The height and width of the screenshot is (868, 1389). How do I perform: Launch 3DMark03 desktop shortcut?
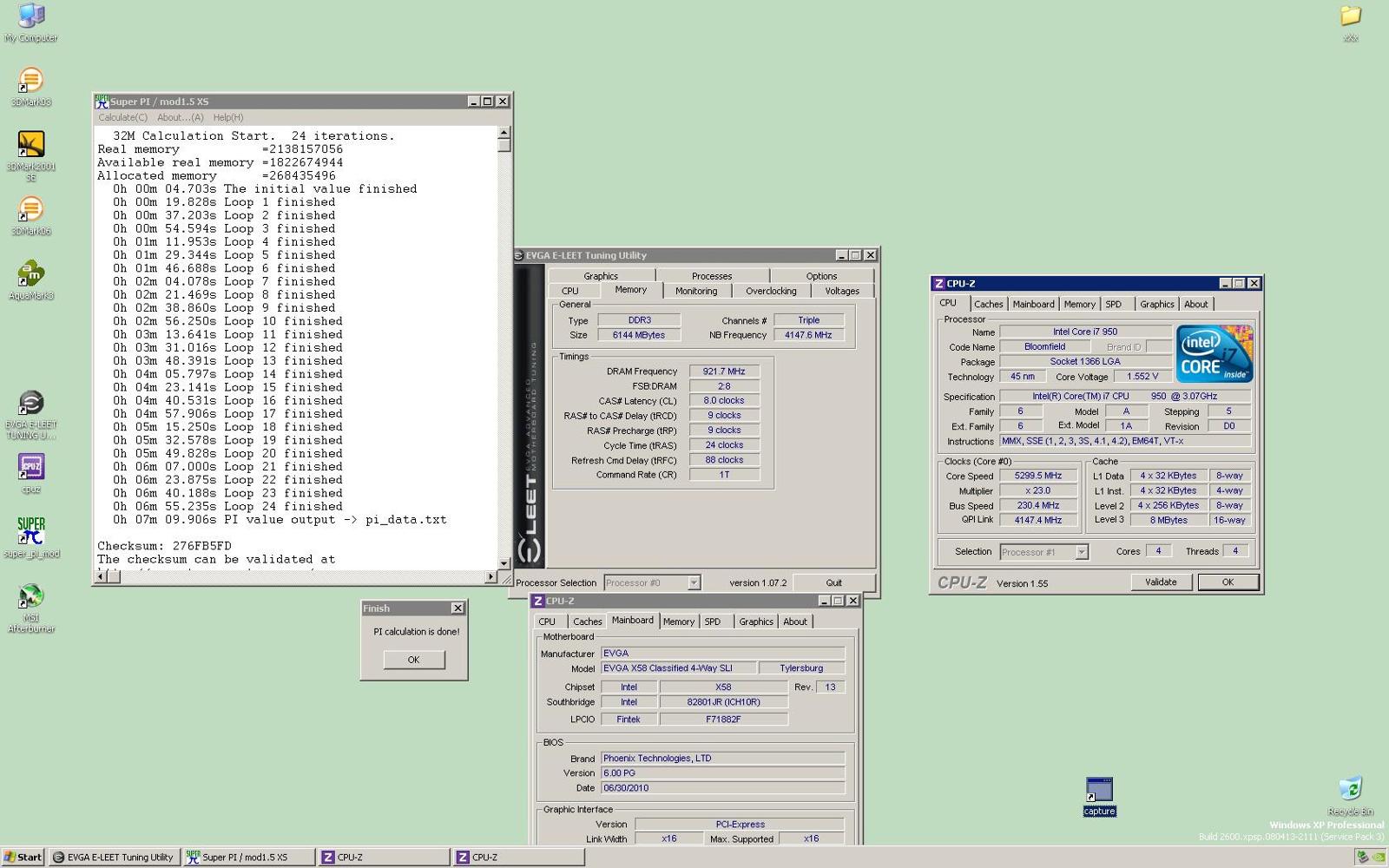(31, 87)
